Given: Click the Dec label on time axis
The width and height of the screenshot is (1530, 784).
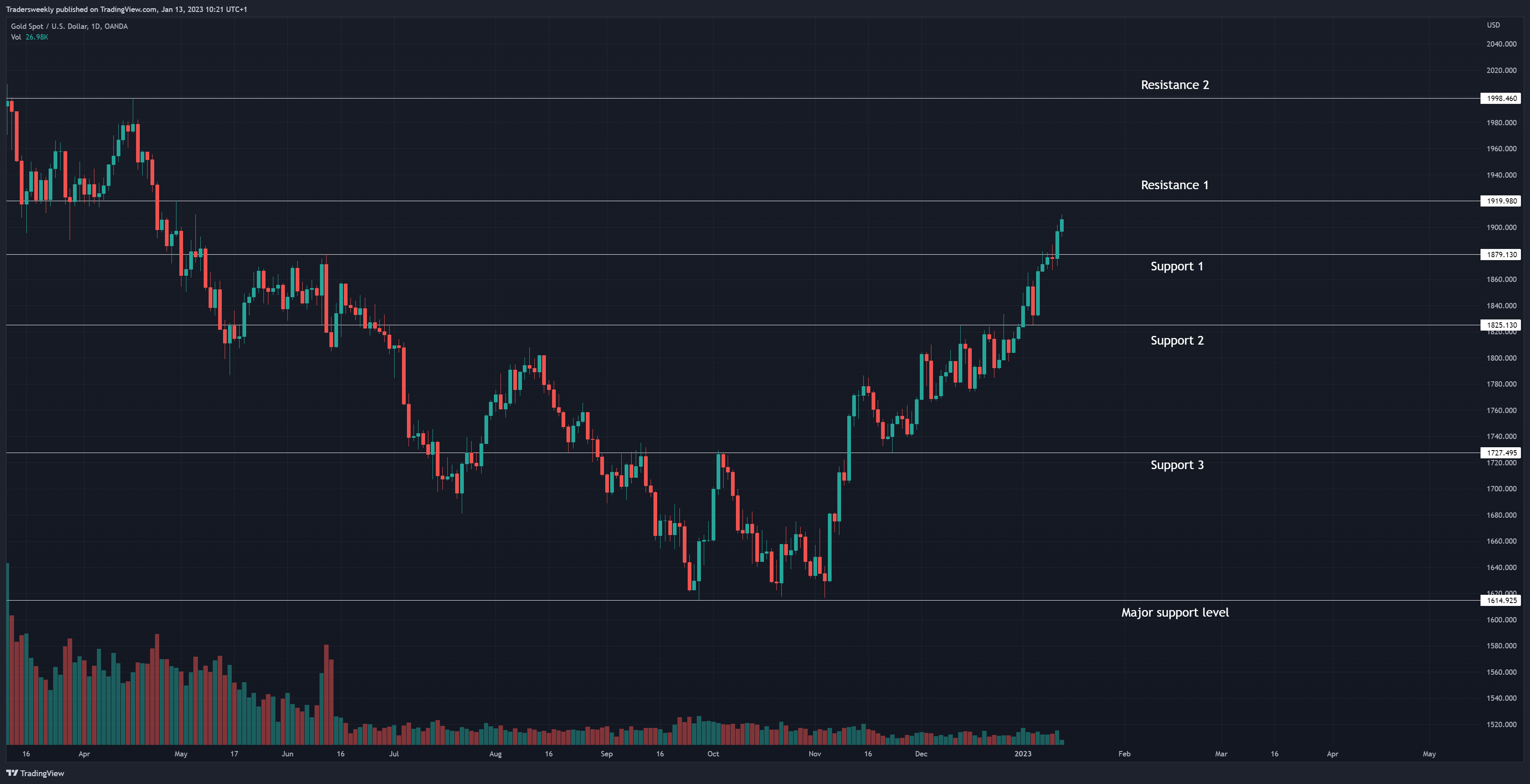Looking at the screenshot, I should click(x=921, y=754).
